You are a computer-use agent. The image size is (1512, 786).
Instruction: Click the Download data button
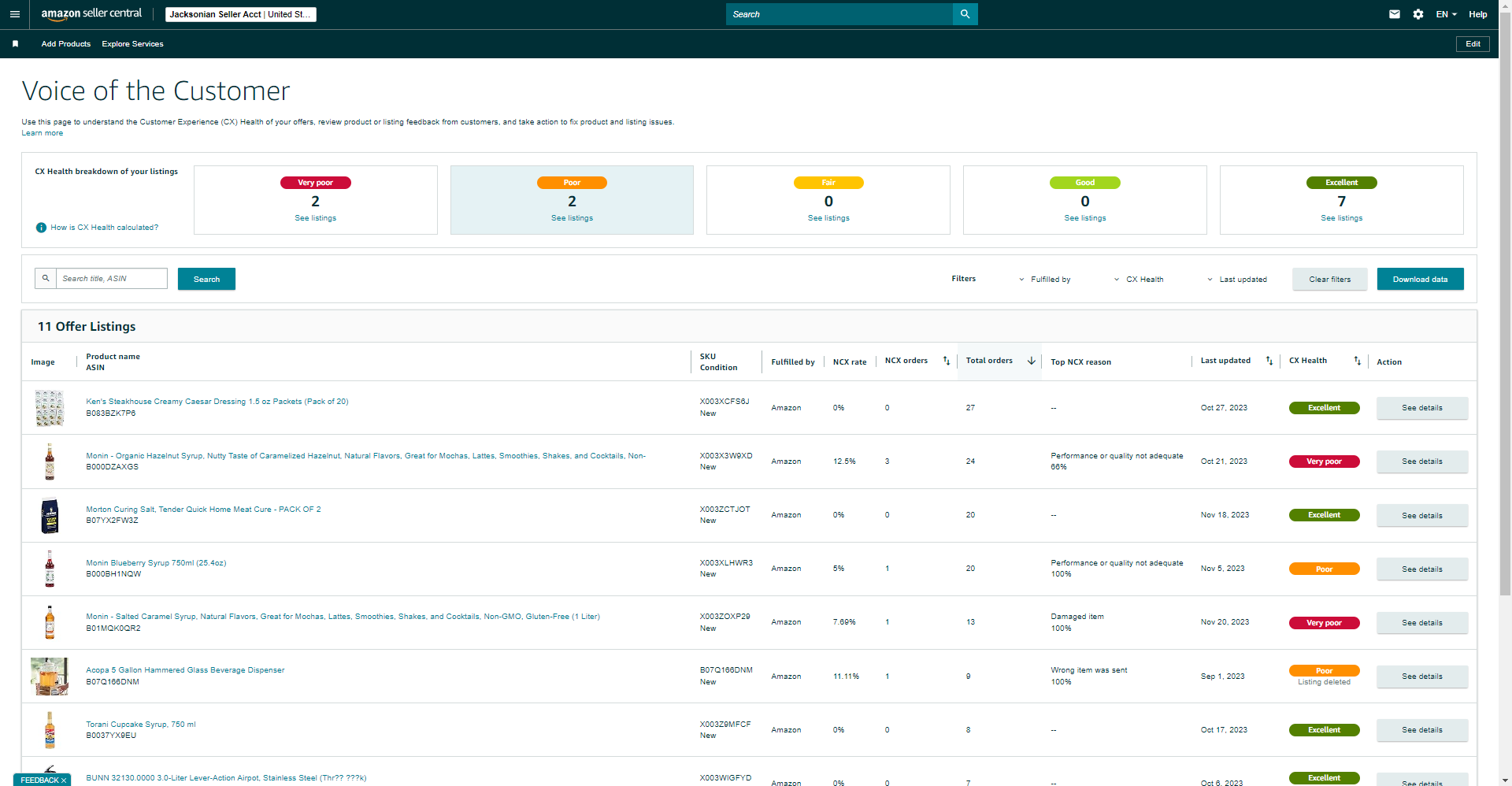click(x=1421, y=279)
